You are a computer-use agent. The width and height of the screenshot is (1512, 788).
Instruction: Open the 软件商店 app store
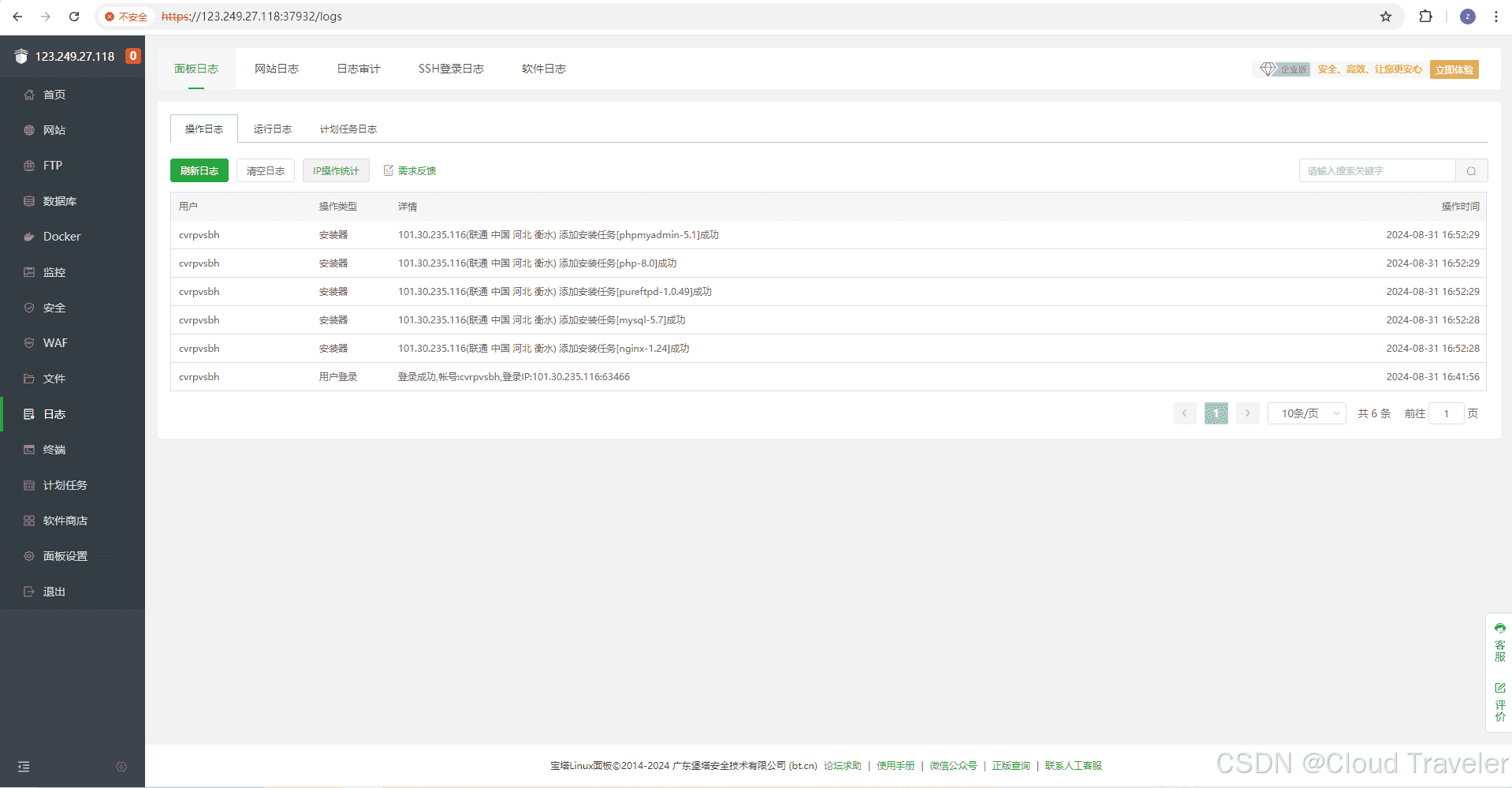point(63,520)
